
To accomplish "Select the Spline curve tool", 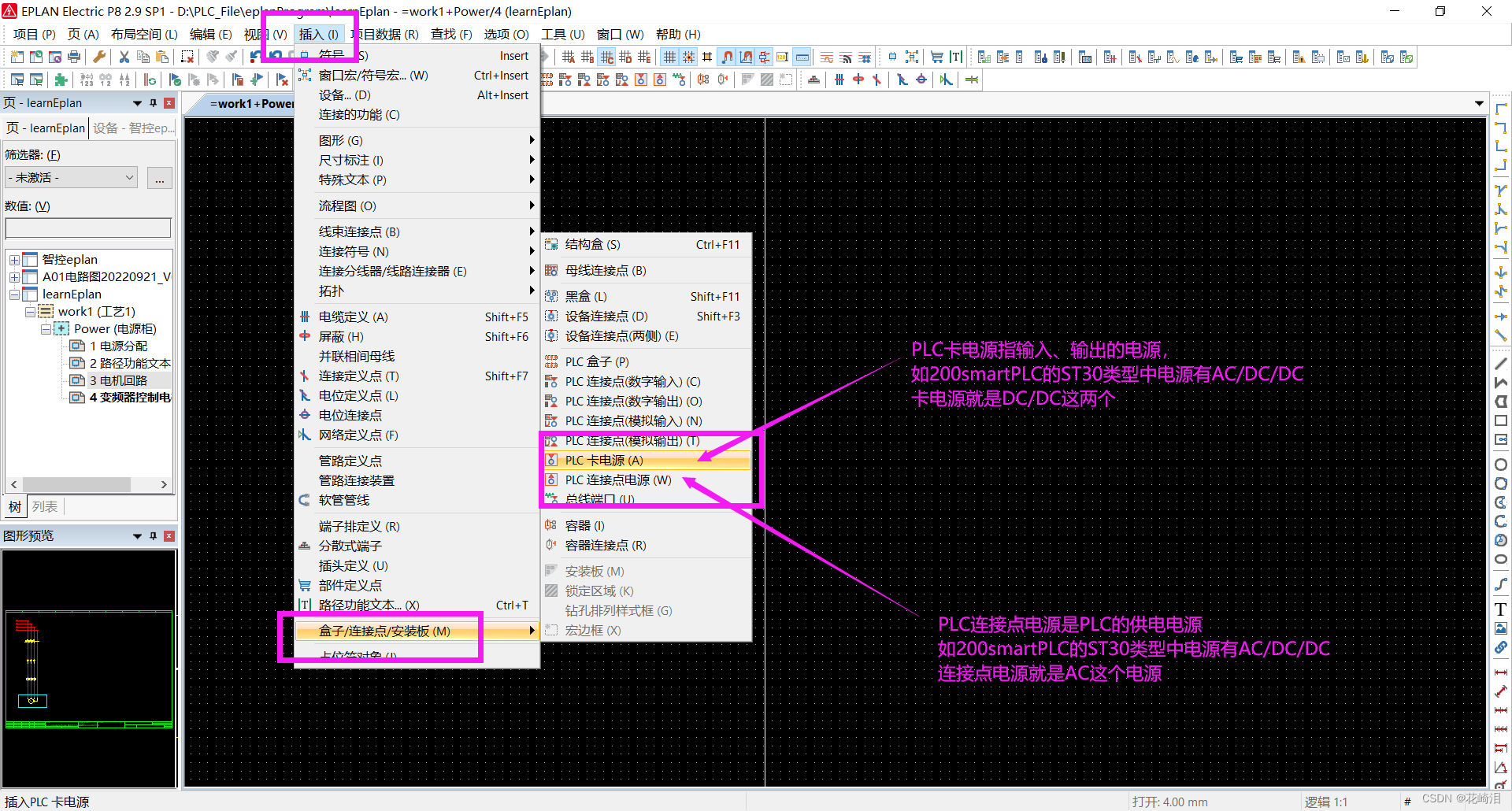I will [x=1501, y=584].
